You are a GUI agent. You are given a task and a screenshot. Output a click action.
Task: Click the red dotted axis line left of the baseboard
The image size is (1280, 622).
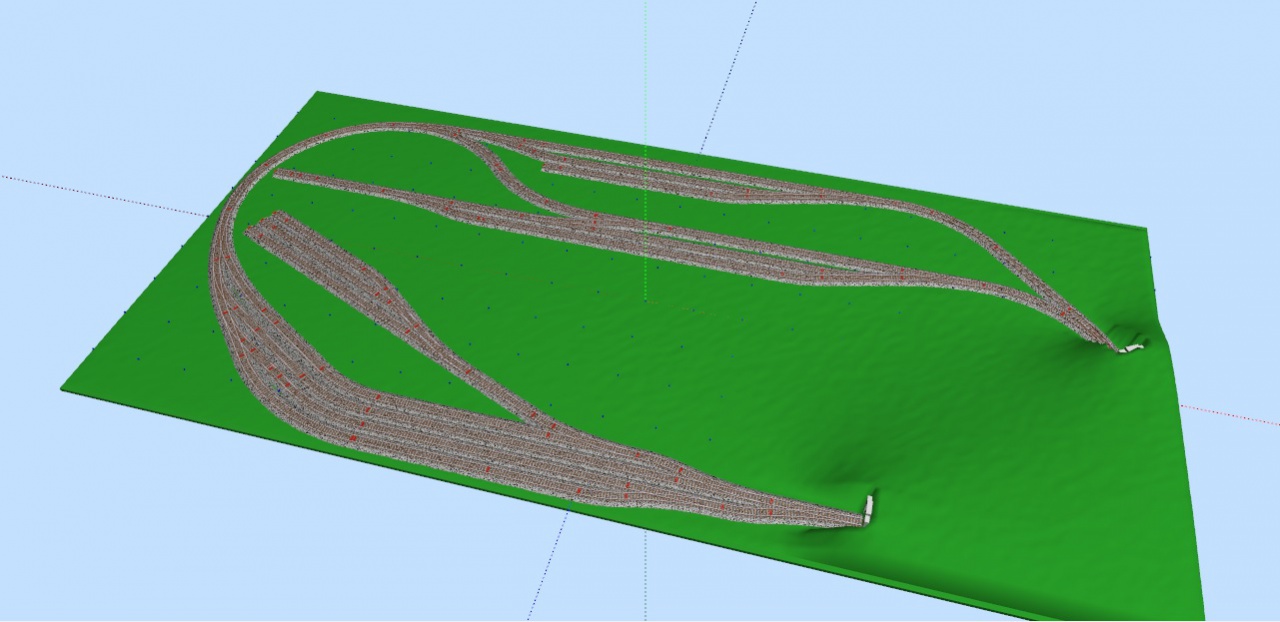pyautogui.click(x=100, y=193)
